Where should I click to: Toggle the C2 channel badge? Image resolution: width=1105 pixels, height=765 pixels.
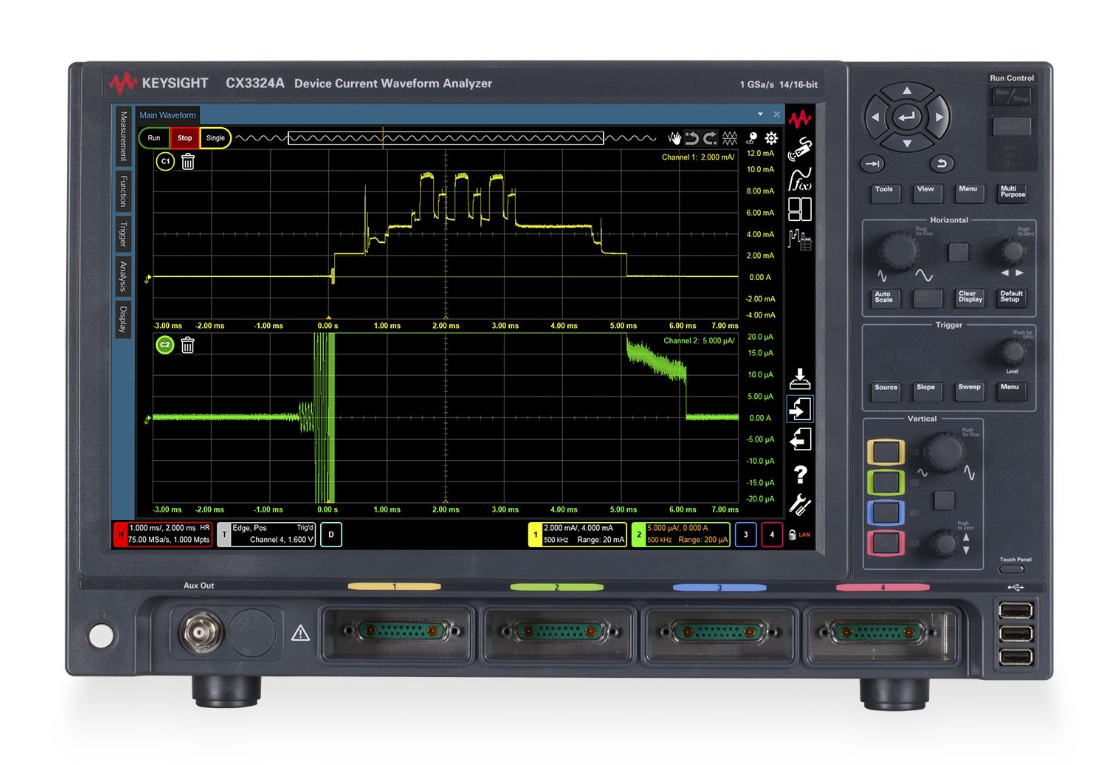[x=165, y=345]
